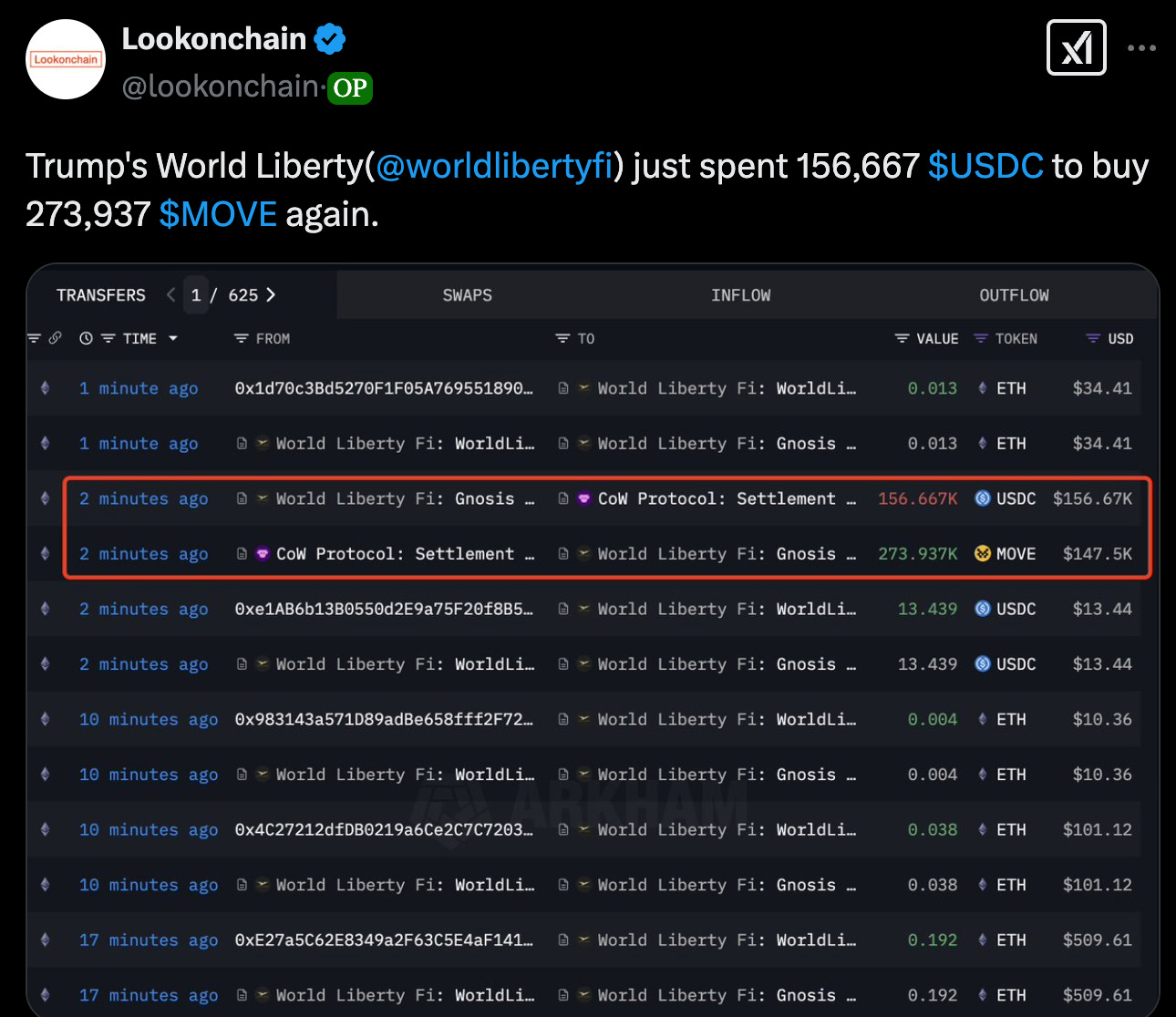Click the $156.67K USD amount

coord(1092,498)
